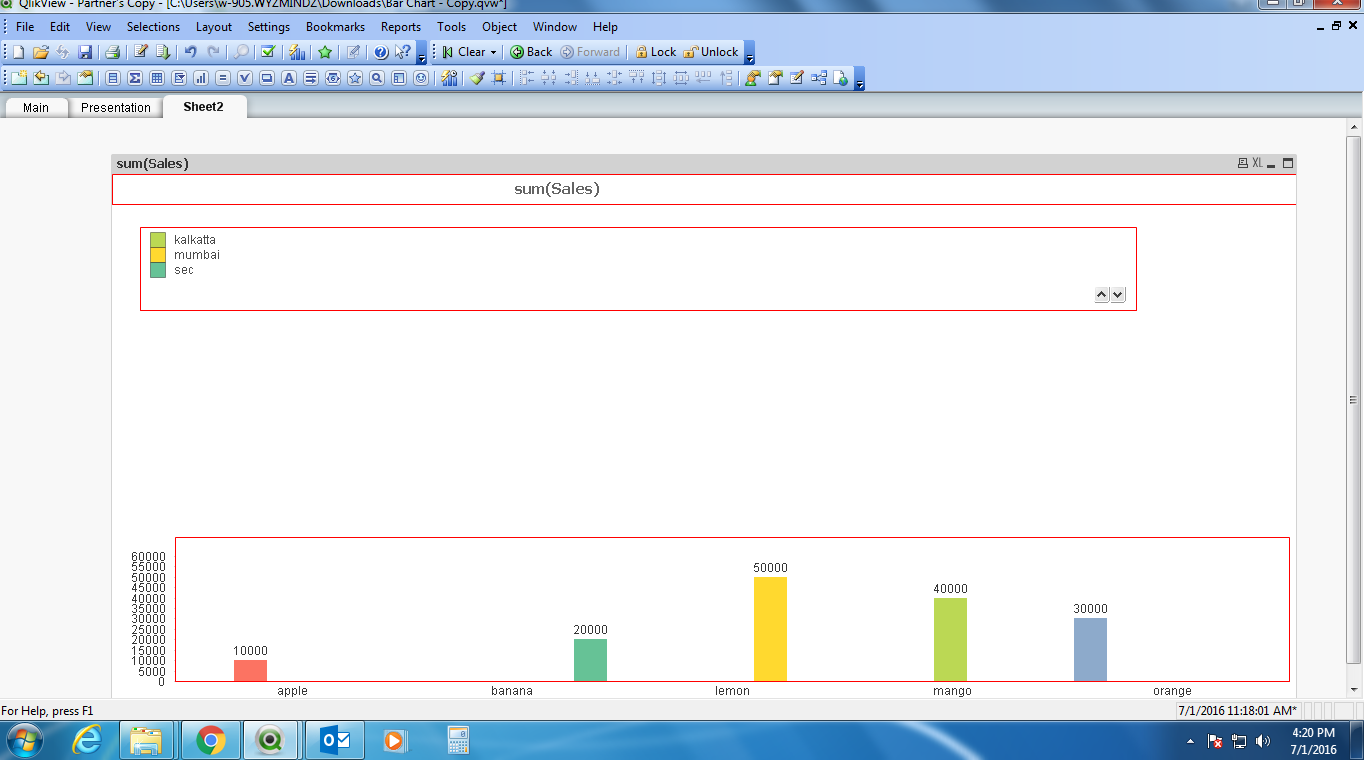This screenshot has height=768, width=1366.
Task: Switch to the Presentation tab
Action: point(115,108)
